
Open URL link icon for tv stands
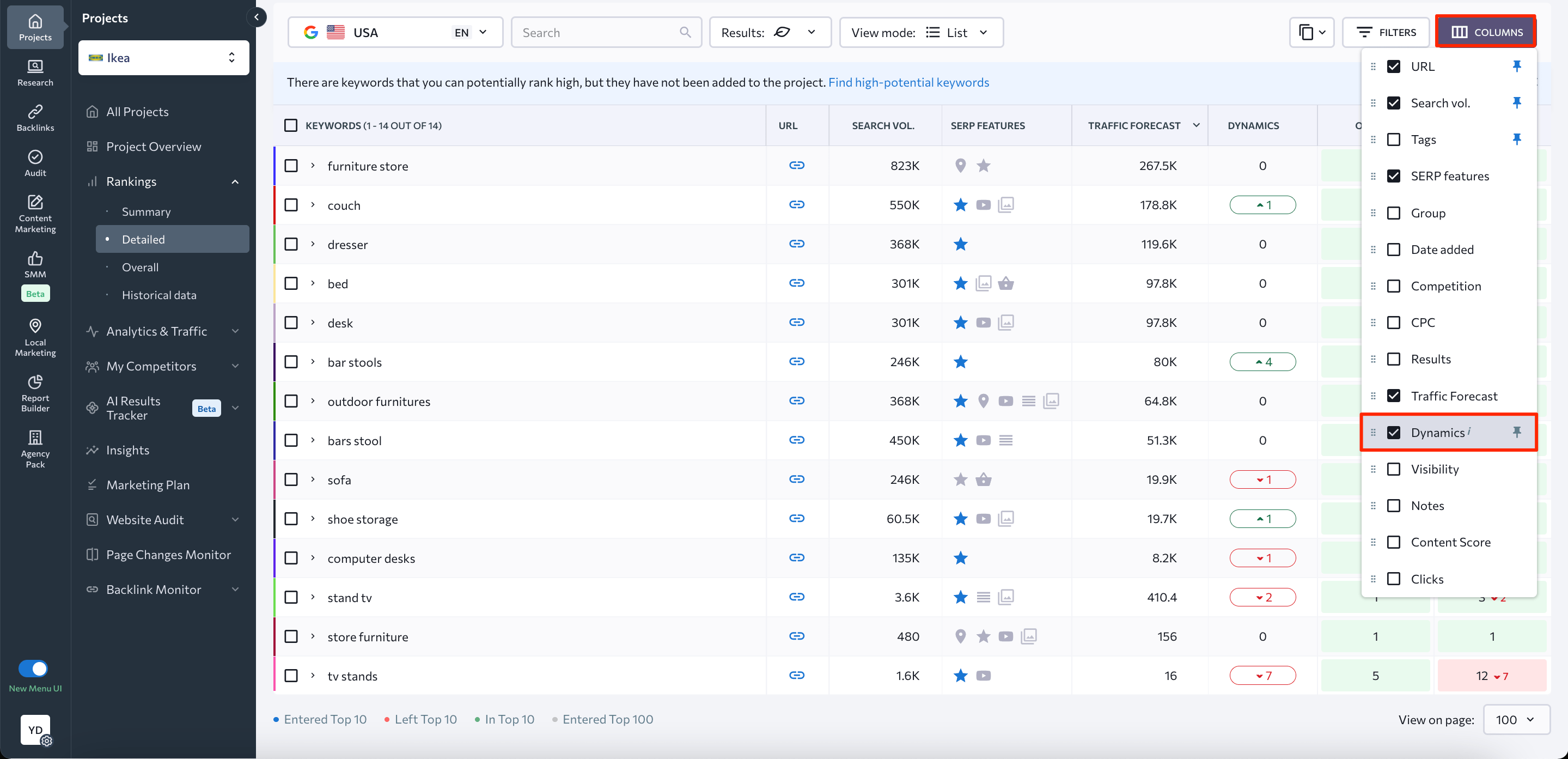point(797,675)
